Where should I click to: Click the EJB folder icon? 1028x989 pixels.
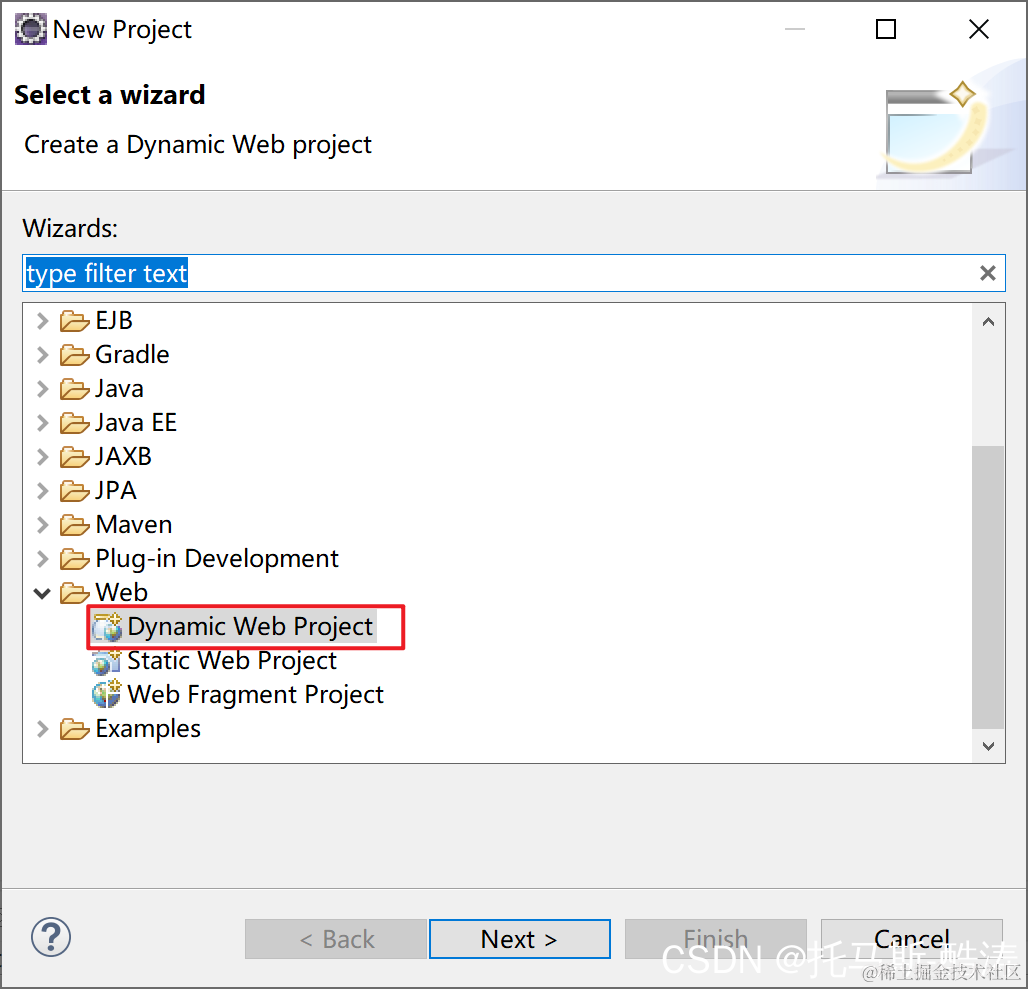click(74, 321)
